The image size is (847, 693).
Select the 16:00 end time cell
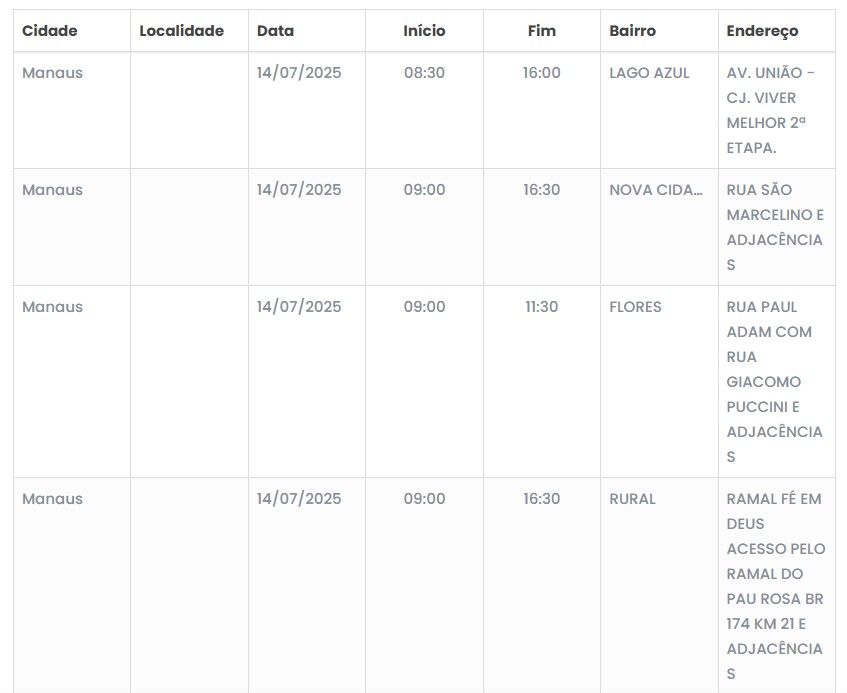(541, 73)
